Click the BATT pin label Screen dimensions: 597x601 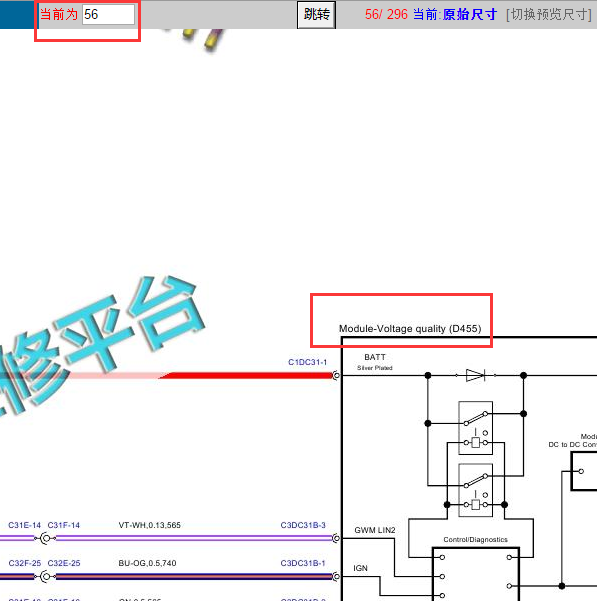(375, 357)
